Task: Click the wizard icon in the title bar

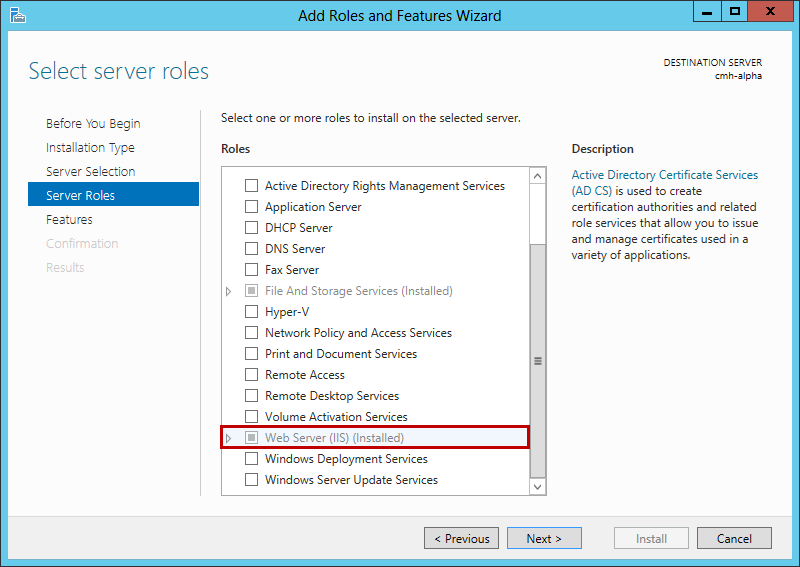Action: coord(16,15)
